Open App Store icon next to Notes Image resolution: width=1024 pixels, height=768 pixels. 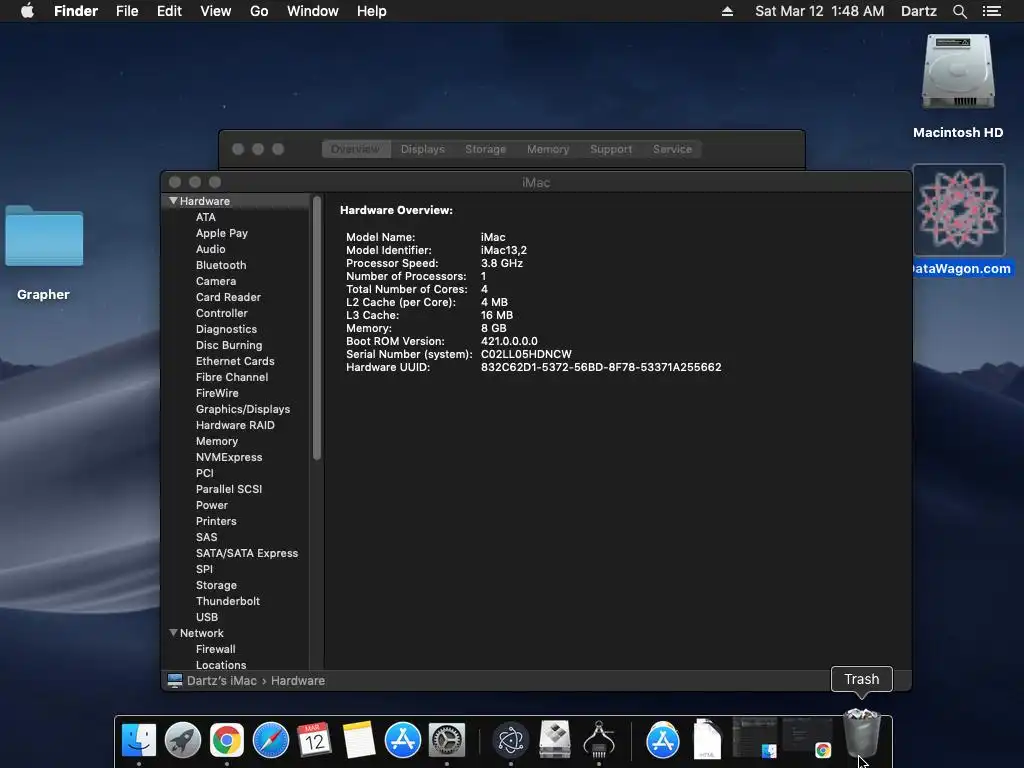[x=402, y=740]
